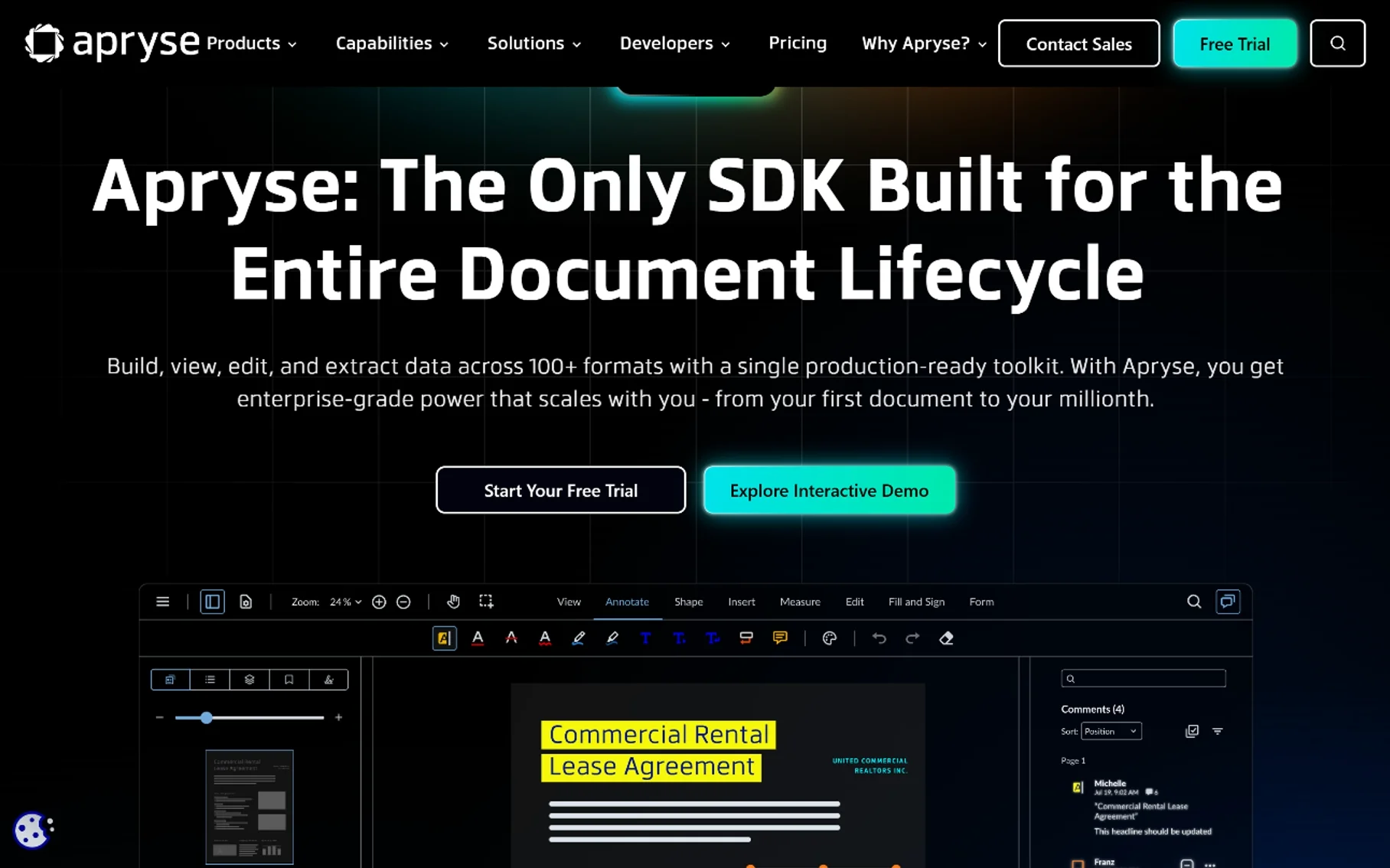Expand the Products menu
1390x868 pixels.
pyautogui.click(x=252, y=44)
